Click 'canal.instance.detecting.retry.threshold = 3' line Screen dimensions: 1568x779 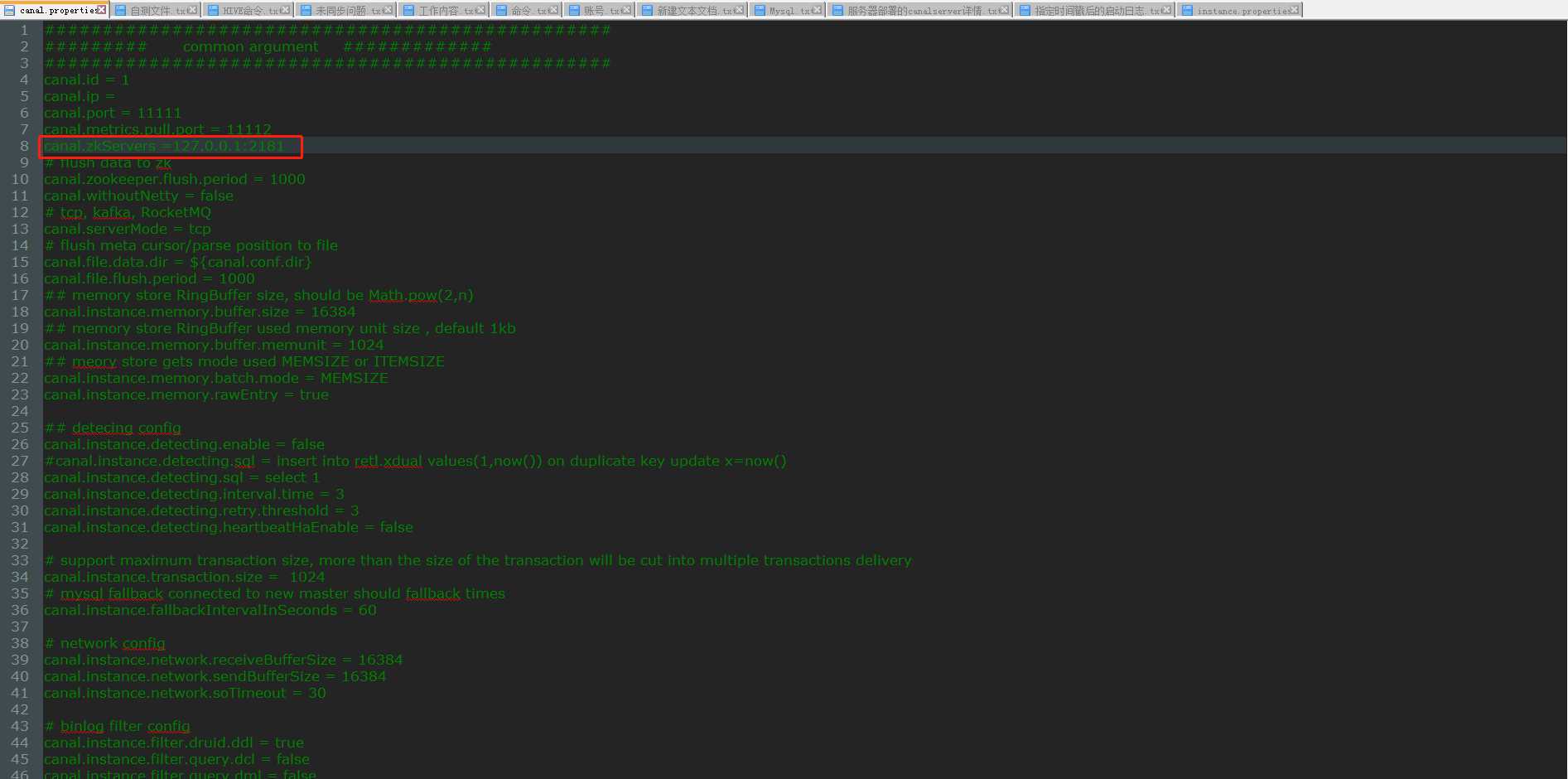tap(201, 510)
